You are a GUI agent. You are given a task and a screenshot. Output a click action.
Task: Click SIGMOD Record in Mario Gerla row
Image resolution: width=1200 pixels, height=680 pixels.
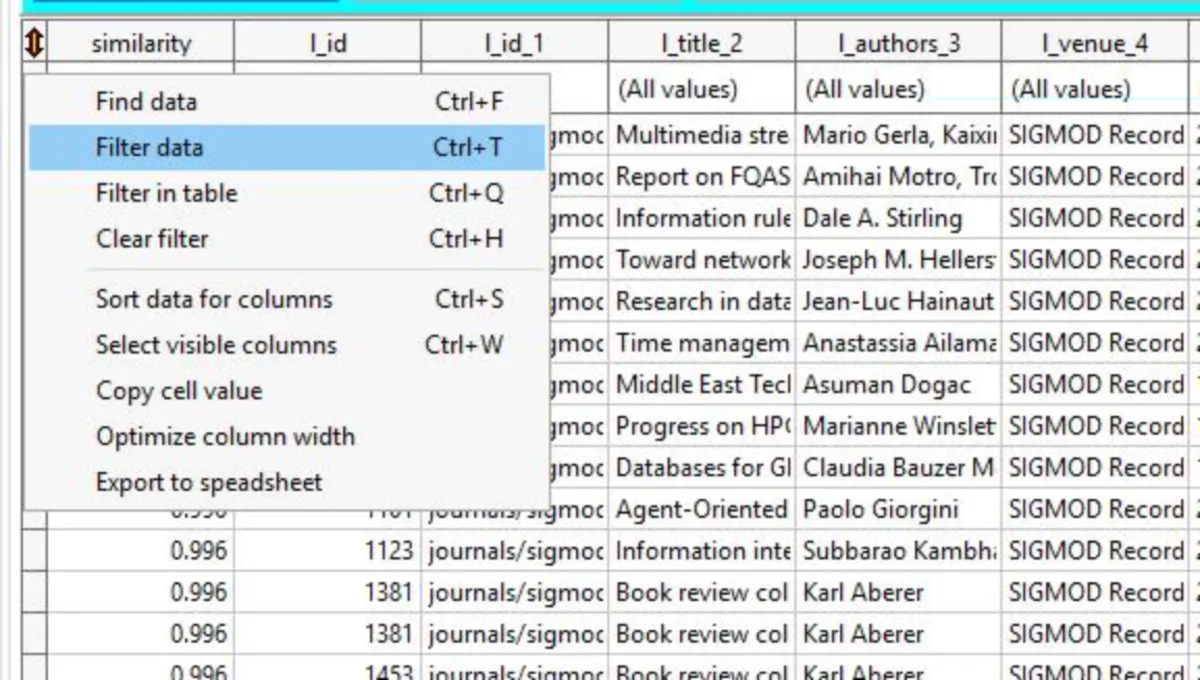[1095, 136]
